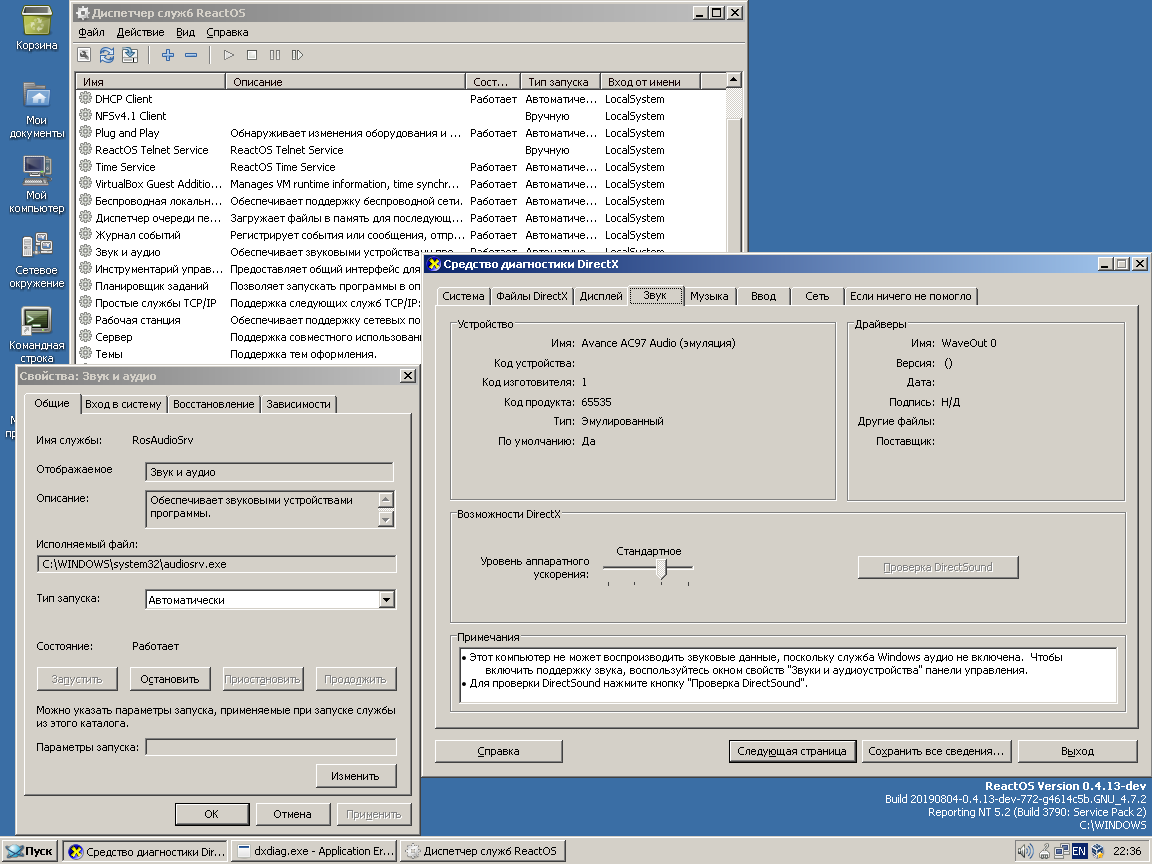Open the Вид menu
The width and height of the screenshot is (1152, 864).
185,32
